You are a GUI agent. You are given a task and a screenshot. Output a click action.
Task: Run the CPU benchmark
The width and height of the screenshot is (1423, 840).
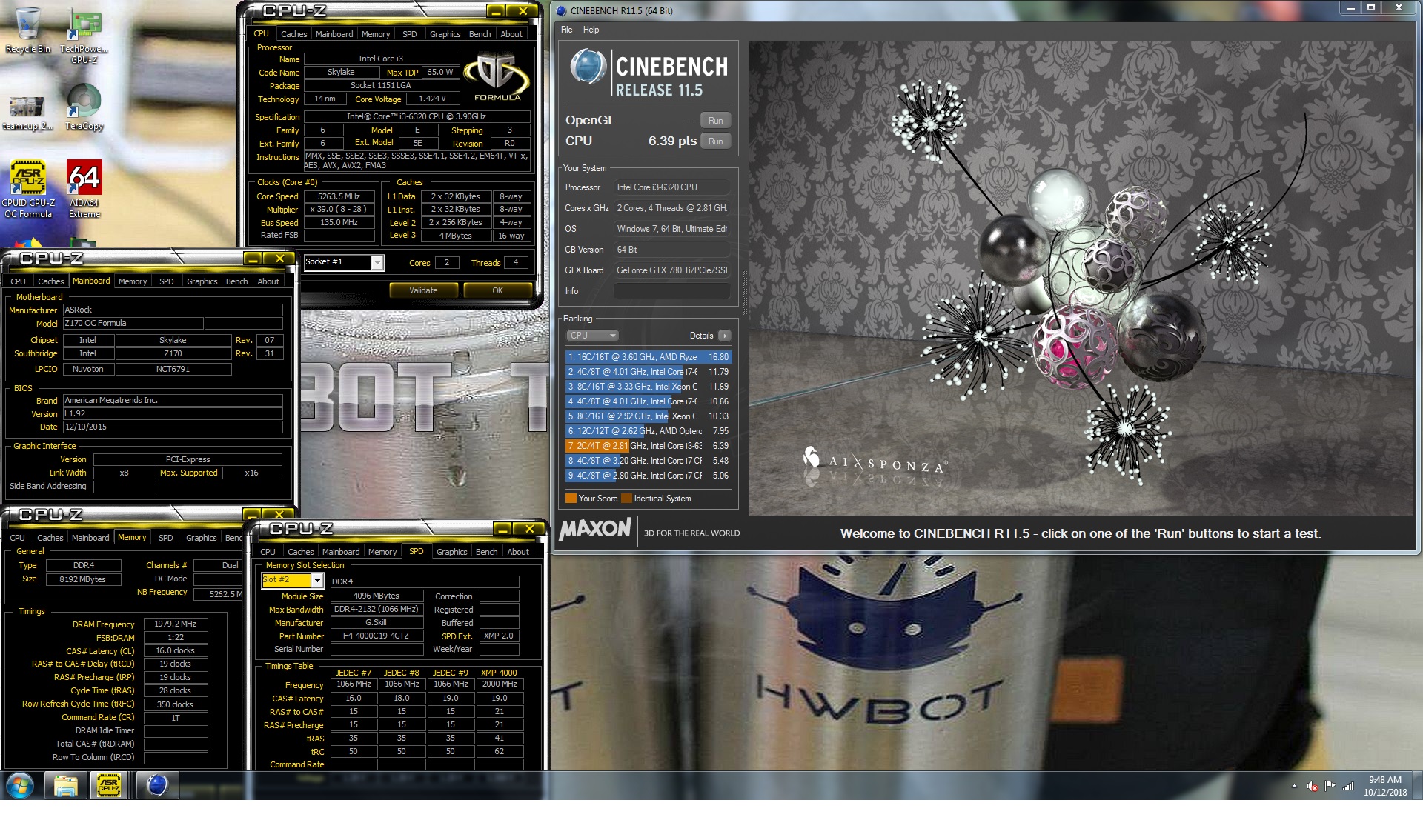click(x=715, y=141)
